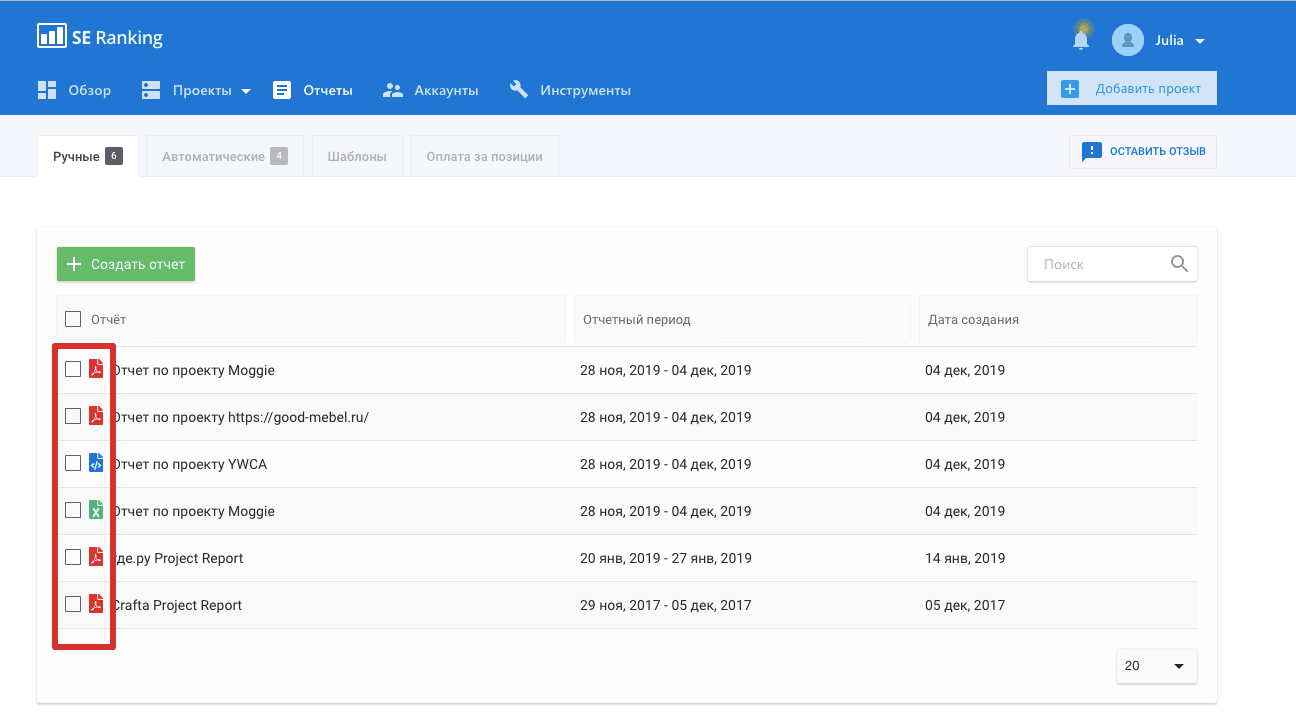1296x725 pixels.
Task: Click the PDF icon of the Crafta Project Report
Action: click(96, 604)
